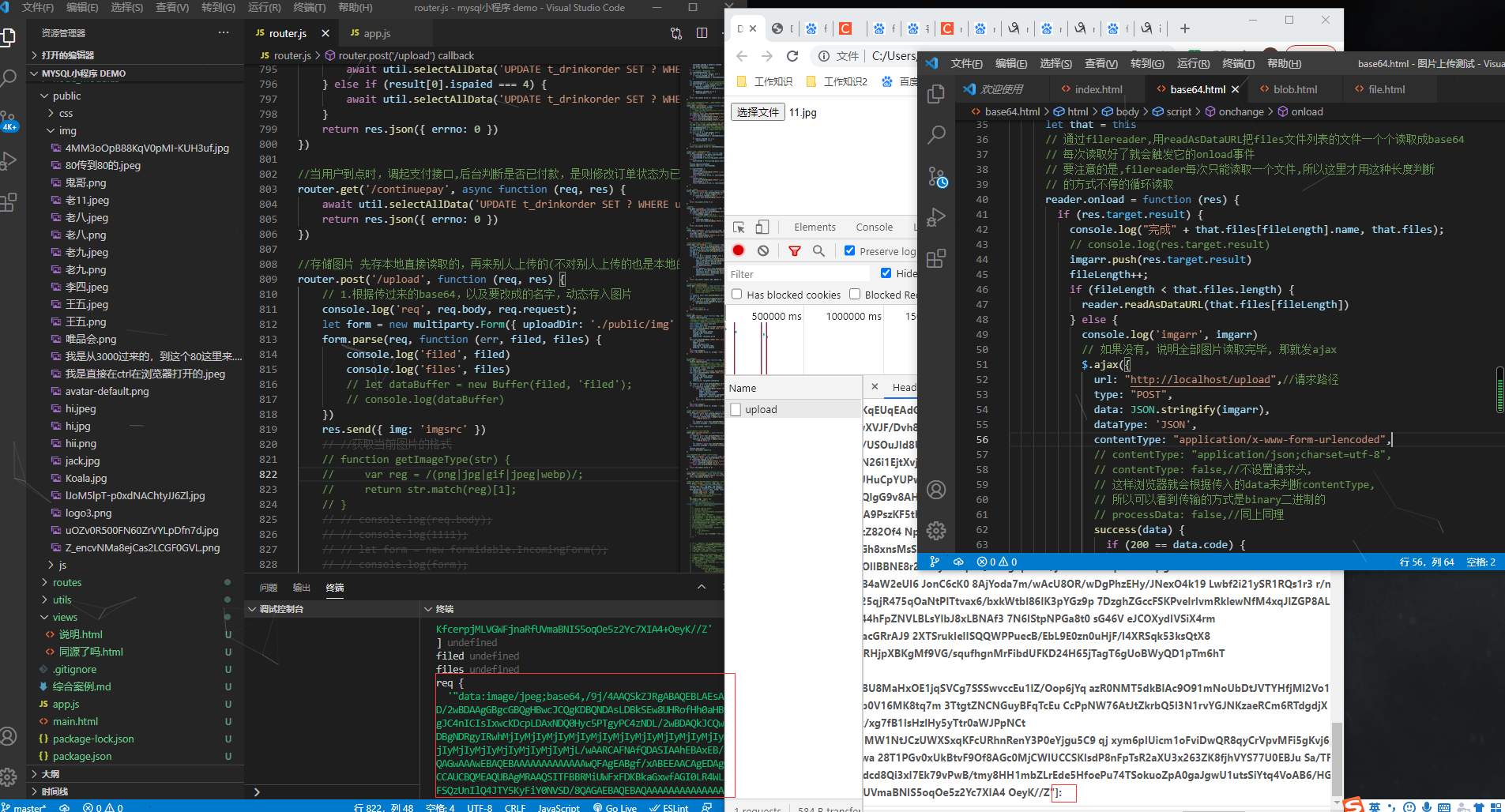This screenshot has width=1505, height=812.
Task: Click the split editor icon above router.js
Action: [x=702, y=34]
